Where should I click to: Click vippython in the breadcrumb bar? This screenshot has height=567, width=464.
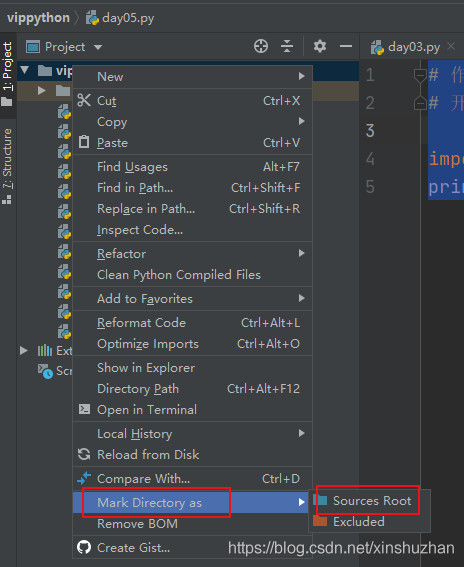(x=38, y=17)
